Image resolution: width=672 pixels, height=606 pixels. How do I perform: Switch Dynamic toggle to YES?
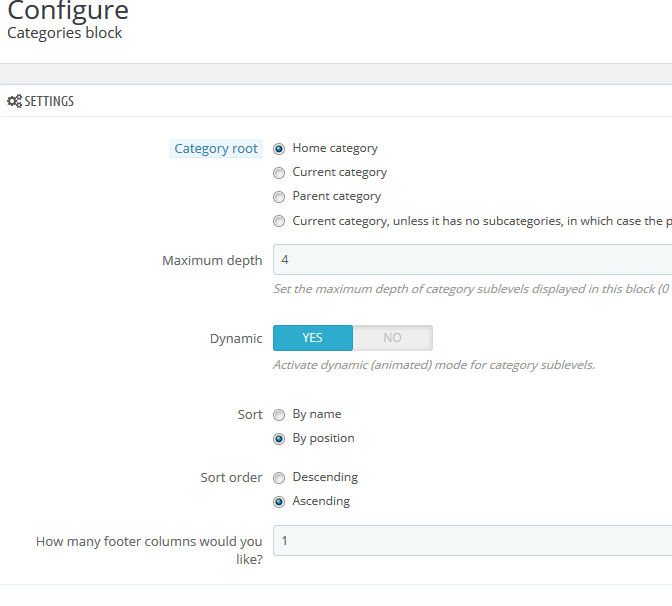click(x=313, y=338)
